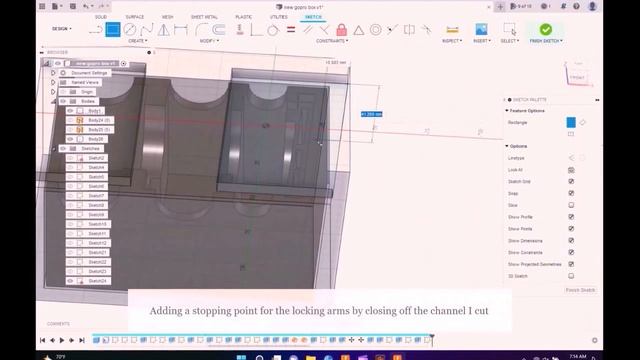Collapse the Feature Options section
Image resolution: width=640 pixels, height=360 pixels.
(x=507, y=111)
